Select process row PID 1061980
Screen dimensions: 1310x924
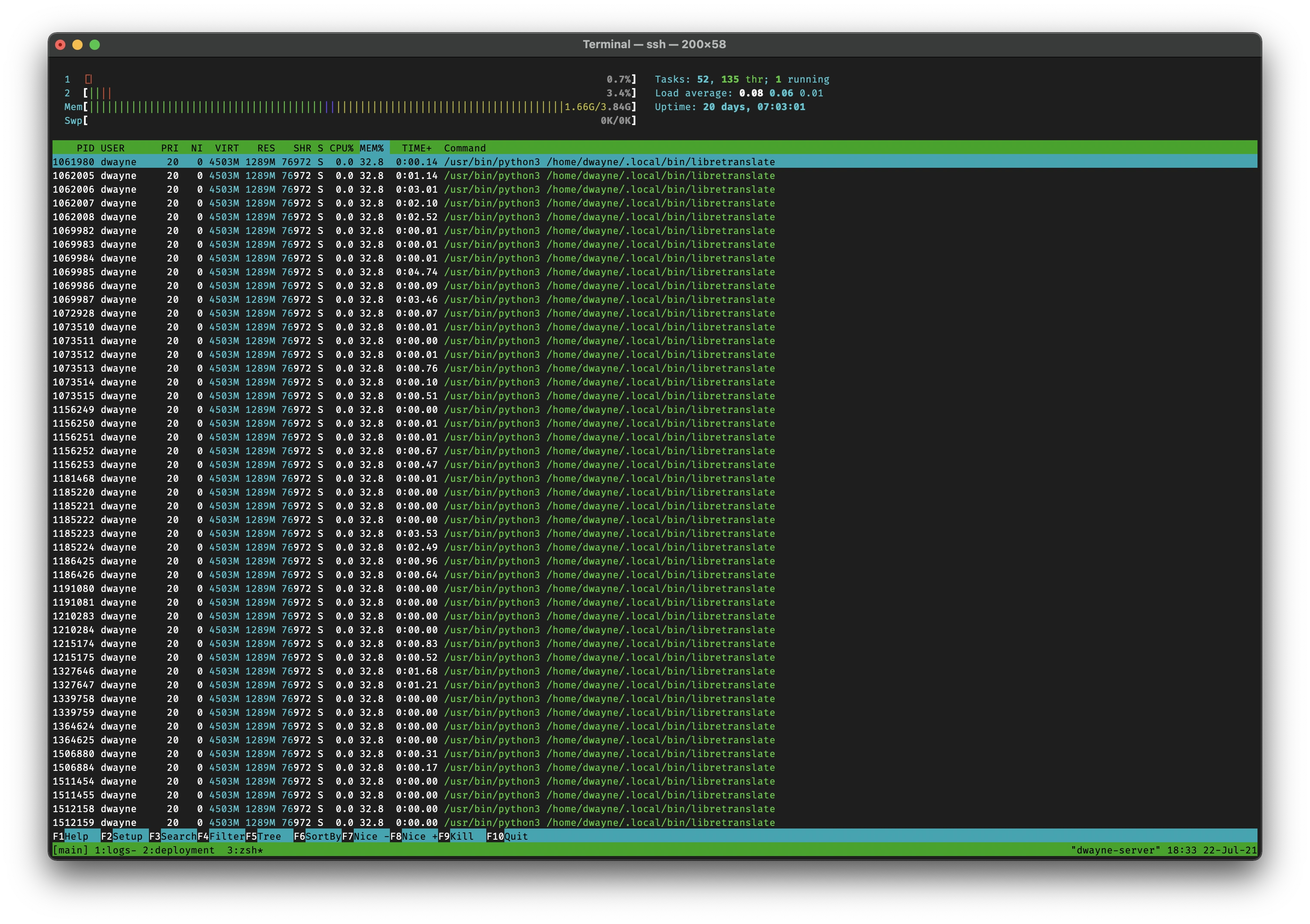655,162
